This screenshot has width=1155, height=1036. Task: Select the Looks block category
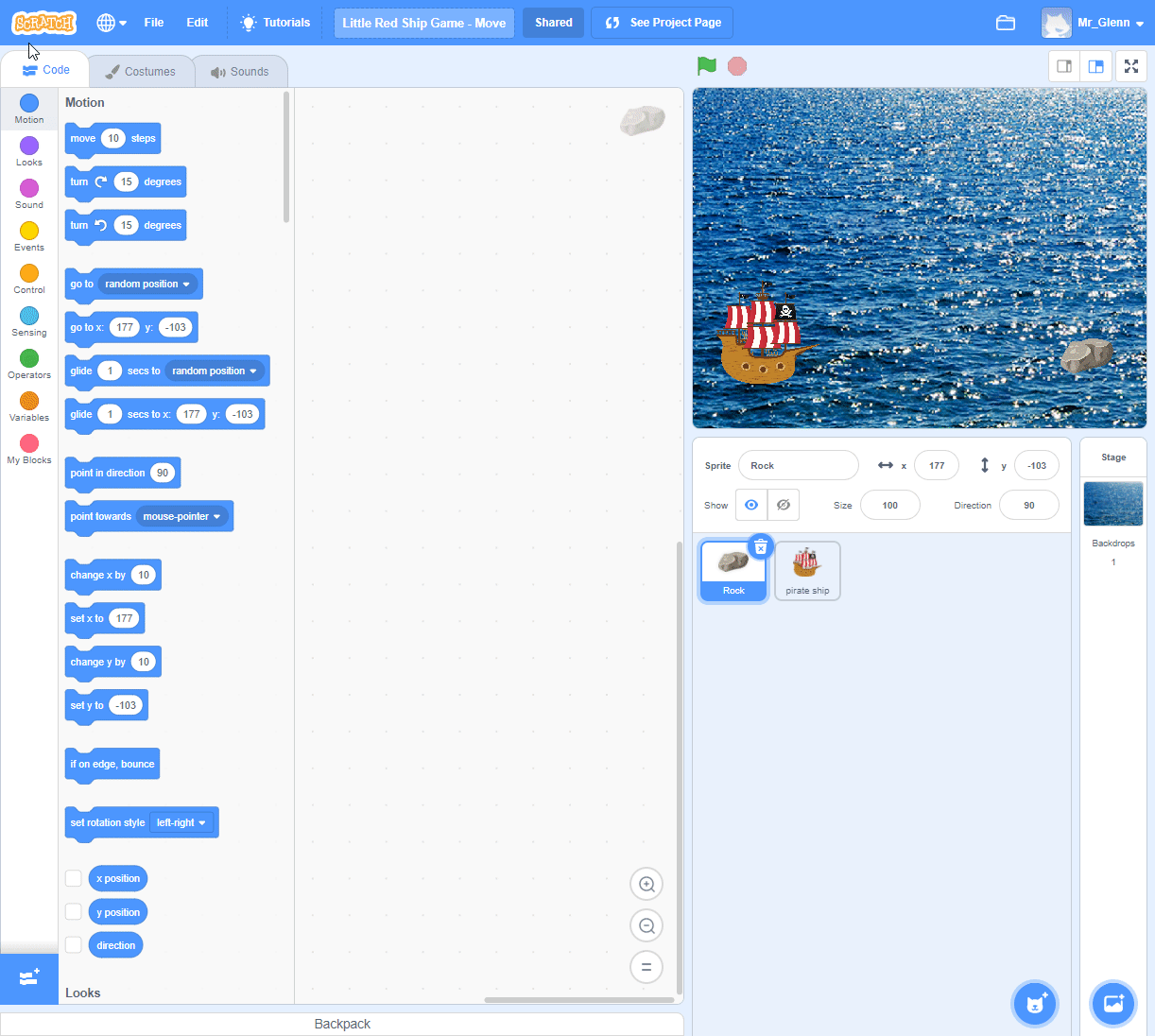click(x=29, y=151)
